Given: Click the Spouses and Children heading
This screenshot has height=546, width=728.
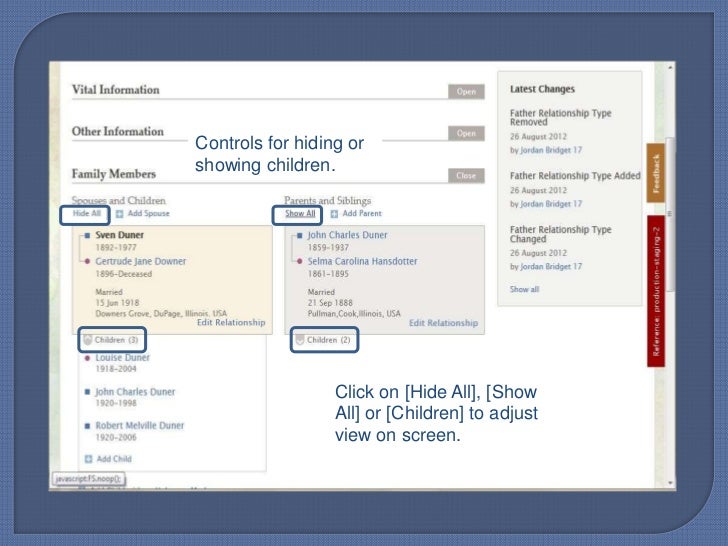Looking at the screenshot, I should point(118,201).
